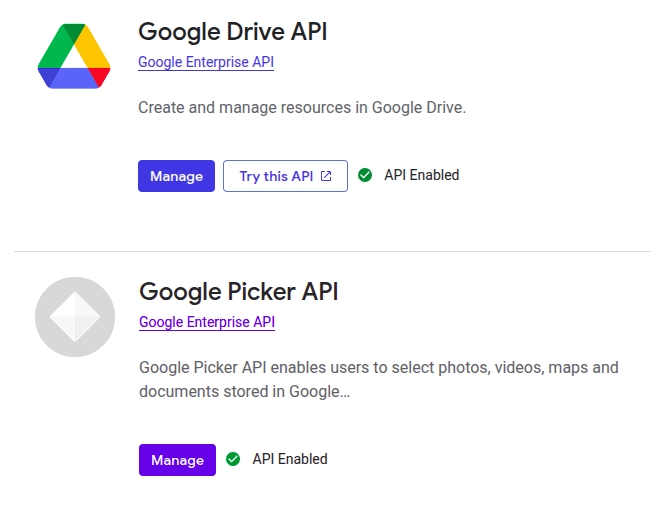667x510 pixels.
Task: Click the ellipsis ending the Picker description
Action: point(345,392)
